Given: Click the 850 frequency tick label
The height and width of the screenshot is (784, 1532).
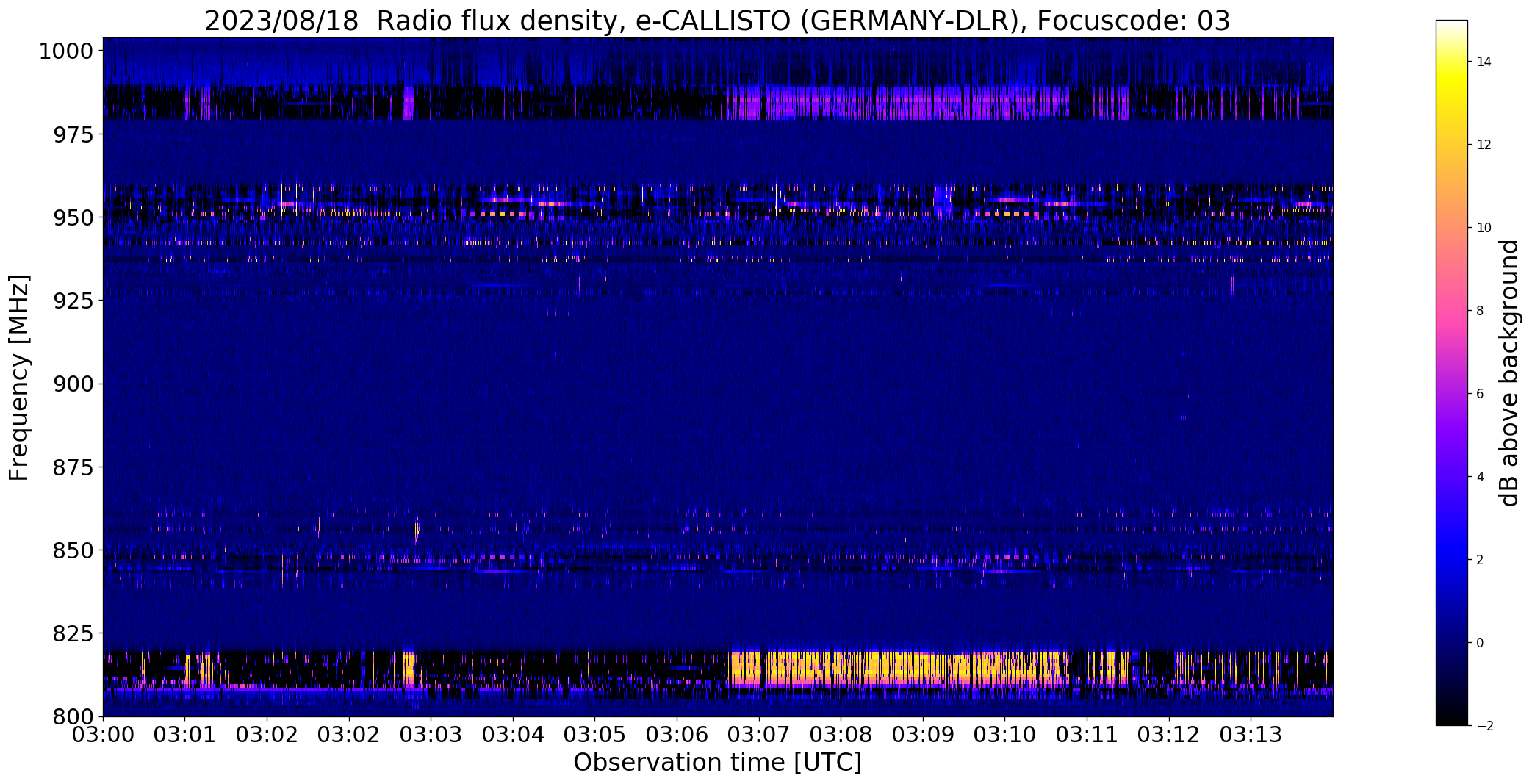Looking at the screenshot, I should (73, 550).
